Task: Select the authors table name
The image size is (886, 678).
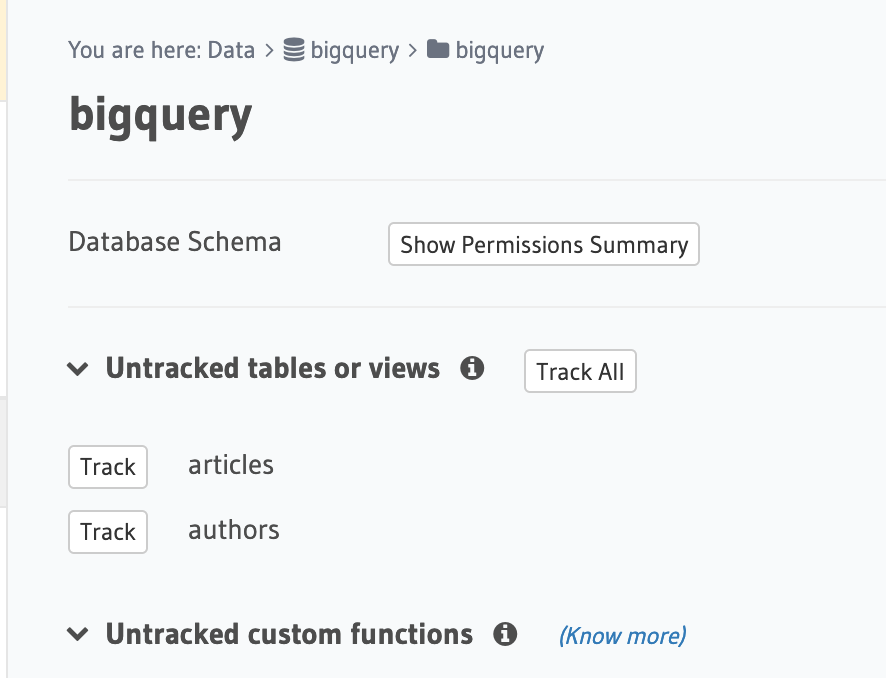Action: 234,530
